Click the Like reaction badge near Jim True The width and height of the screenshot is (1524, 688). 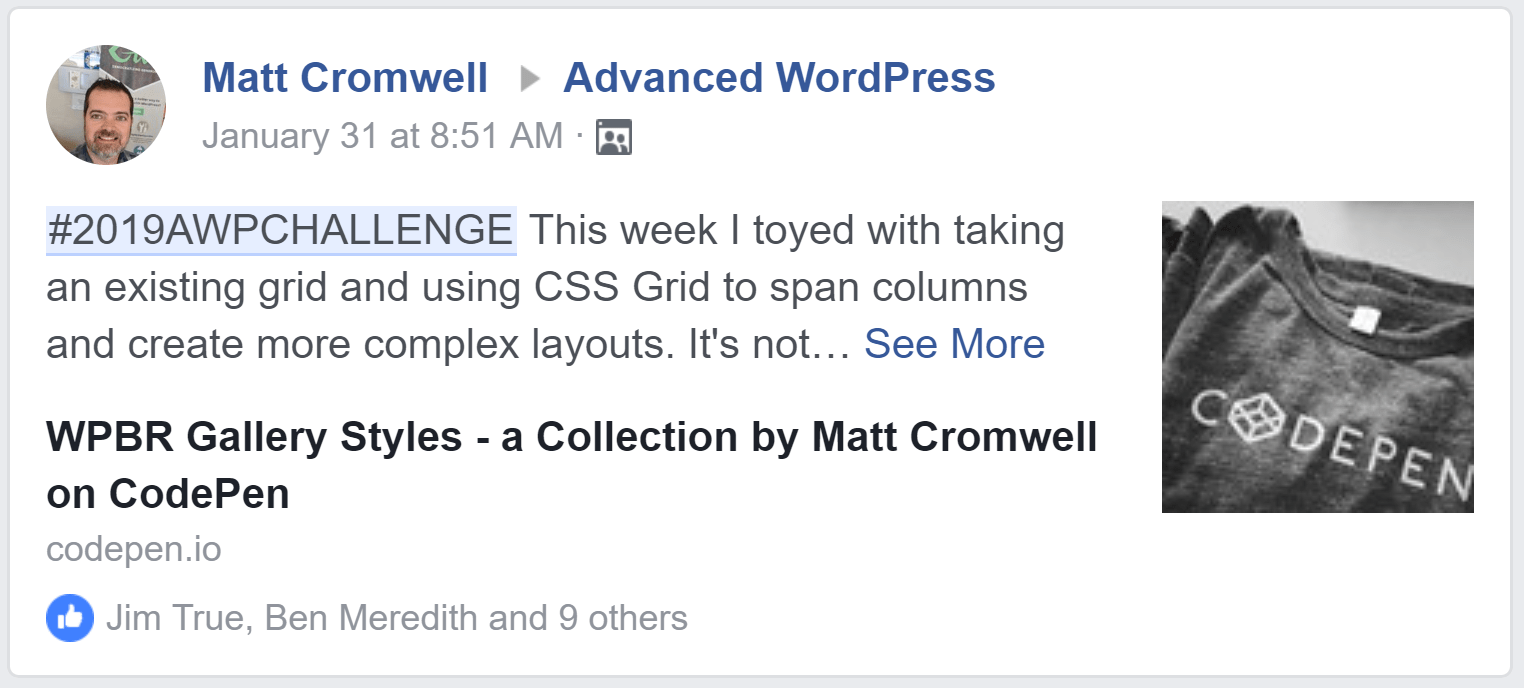[x=70, y=620]
